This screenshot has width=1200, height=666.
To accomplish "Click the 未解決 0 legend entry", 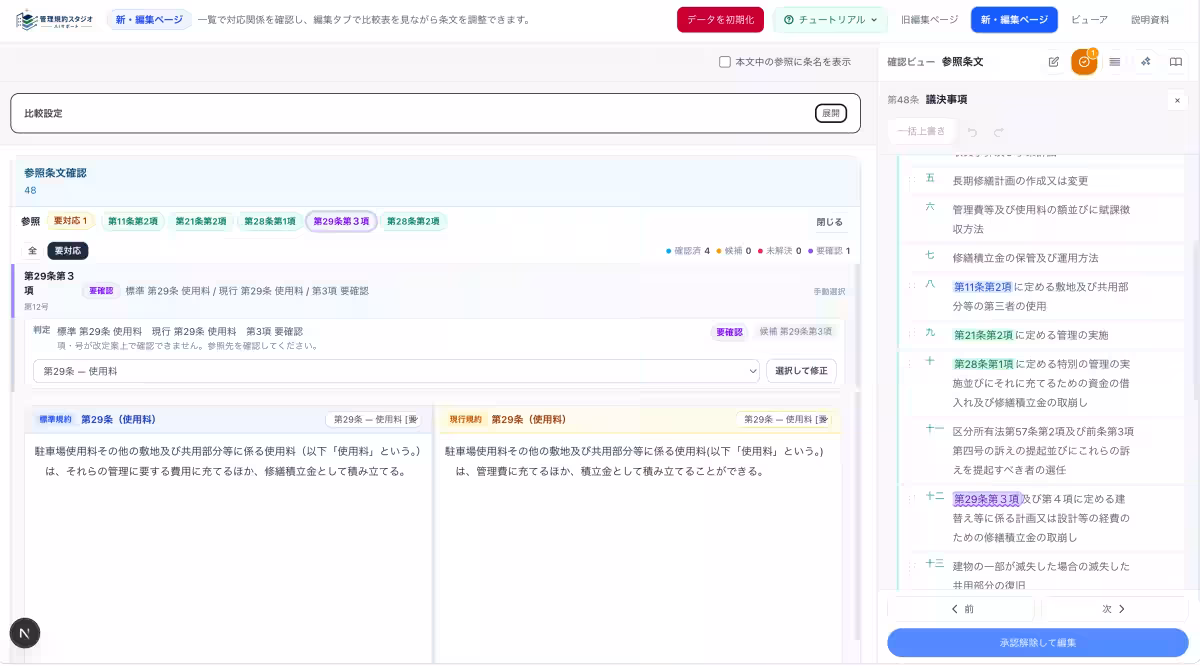I will click(780, 251).
